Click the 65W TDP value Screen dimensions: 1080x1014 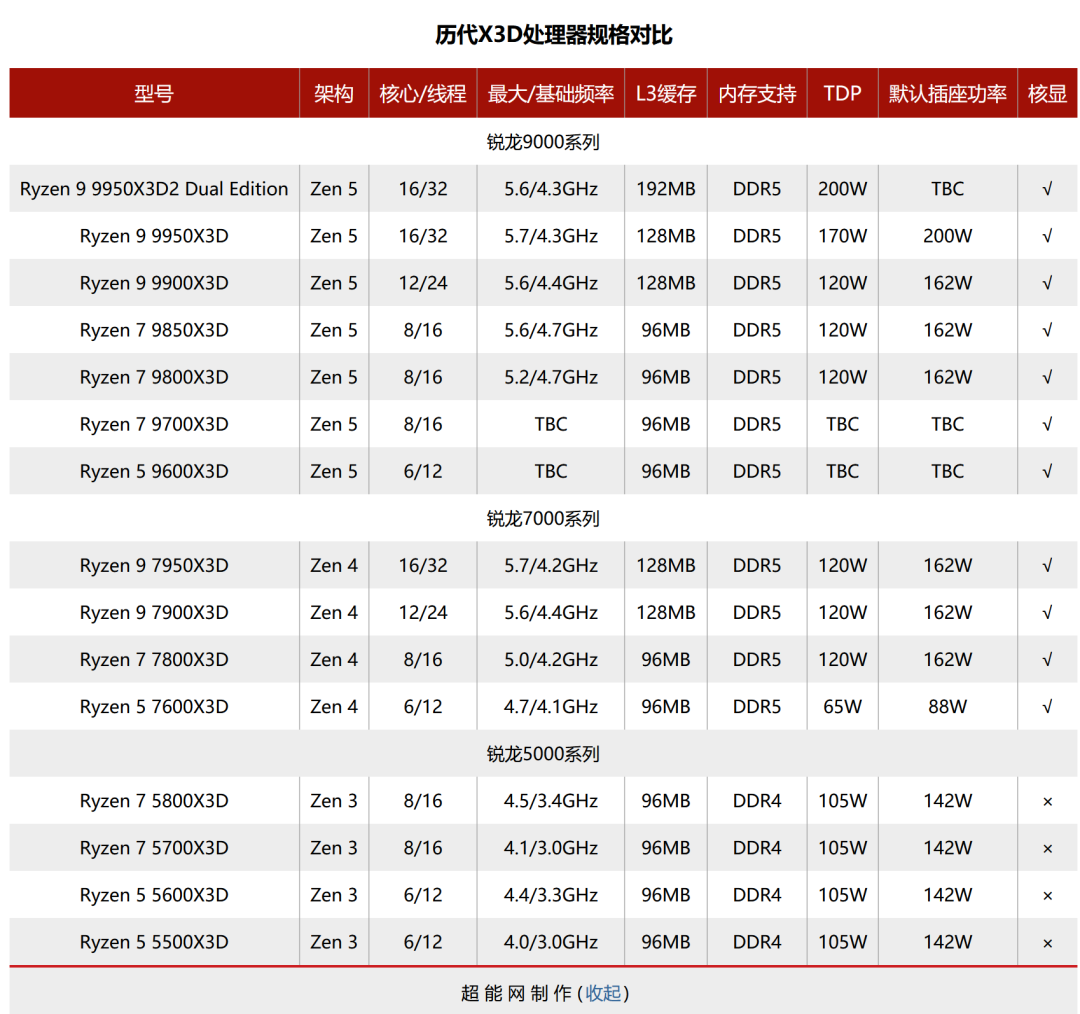click(x=842, y=707)
